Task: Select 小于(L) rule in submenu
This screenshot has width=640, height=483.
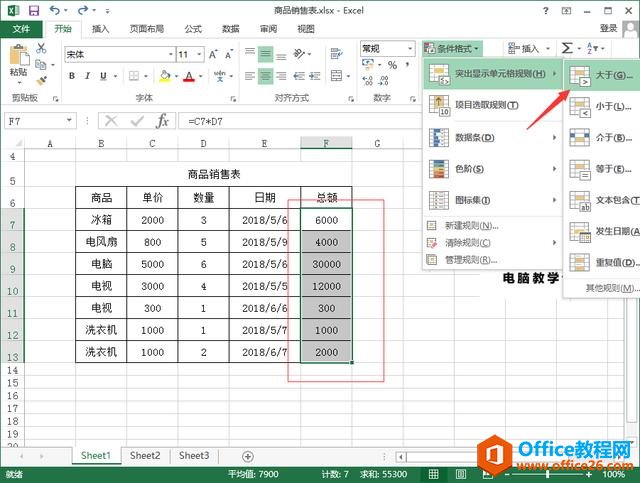Action: coord(602,107)
